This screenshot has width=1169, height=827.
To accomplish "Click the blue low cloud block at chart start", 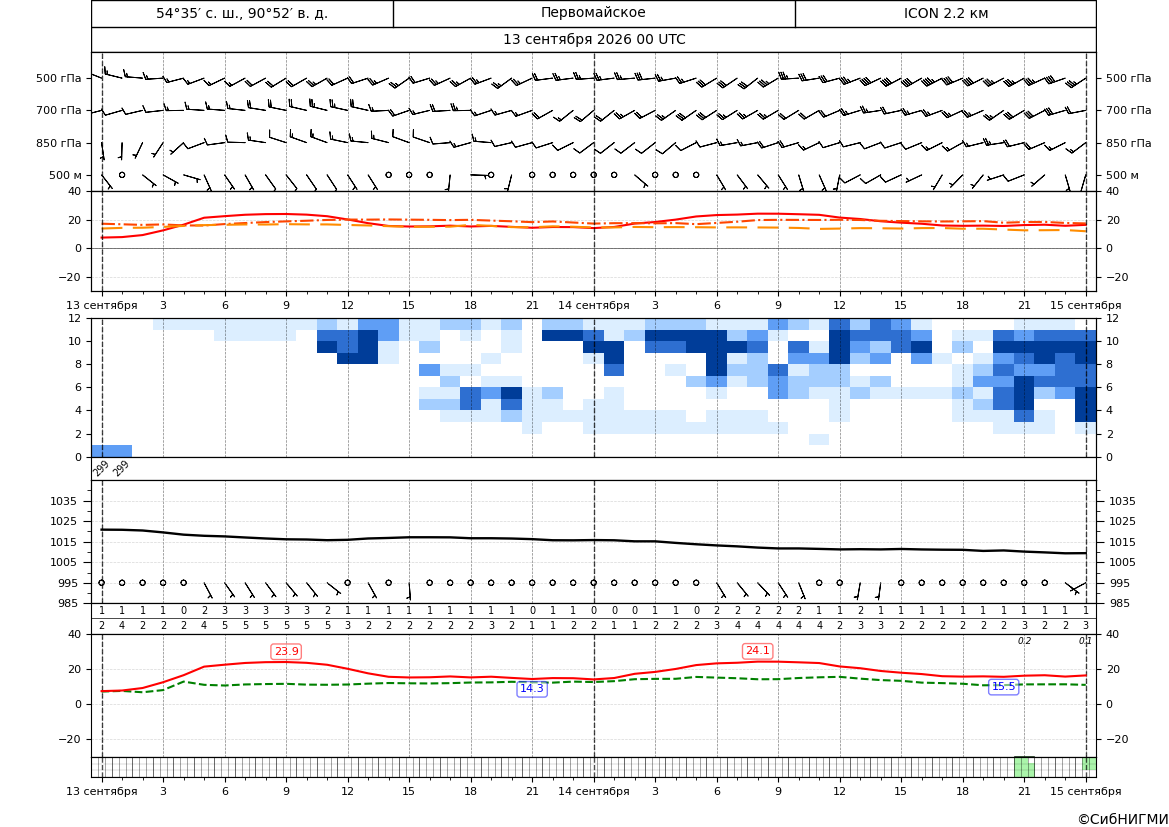I will [112, 451].
